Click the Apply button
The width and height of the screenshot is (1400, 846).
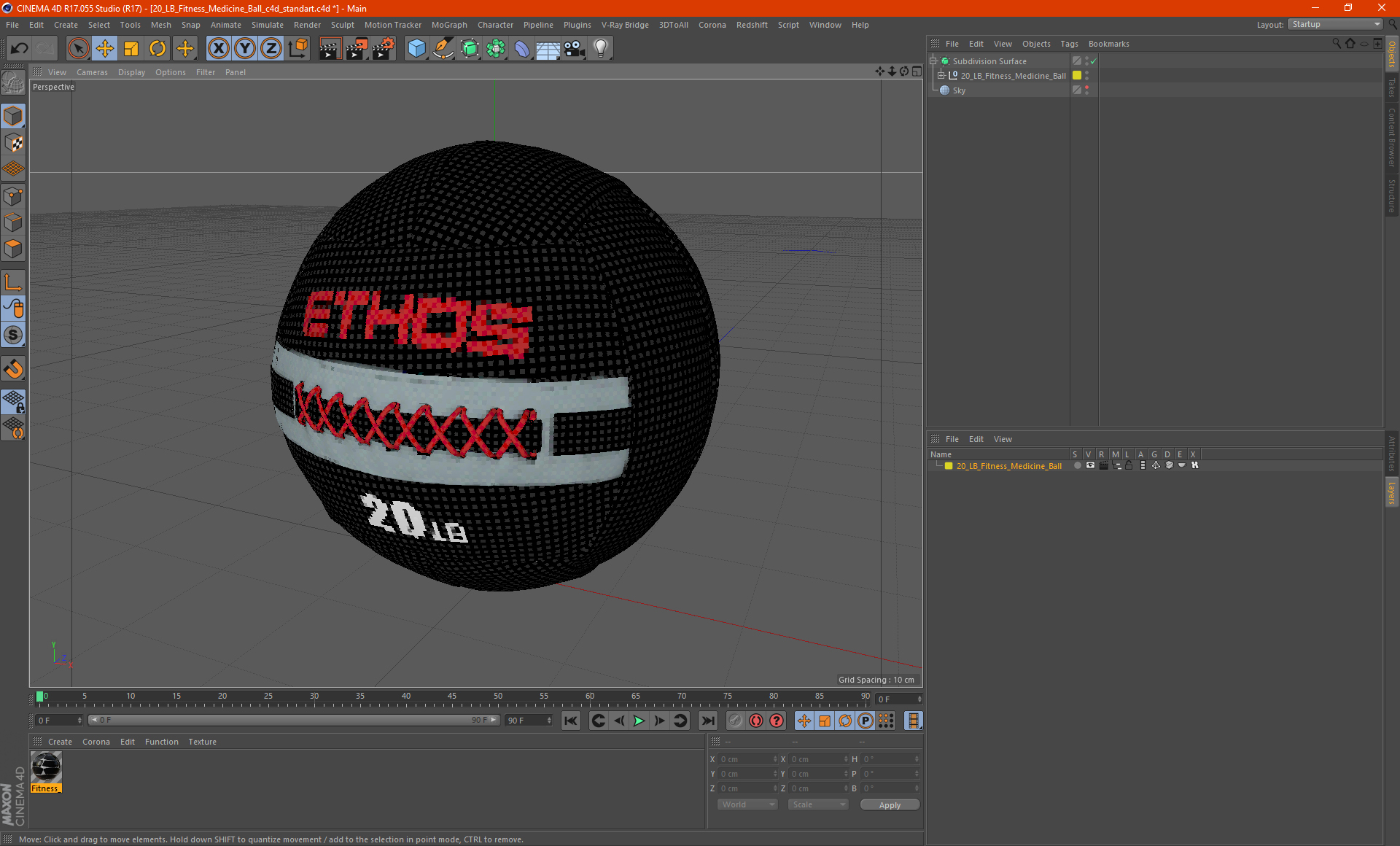click(890, 804)
